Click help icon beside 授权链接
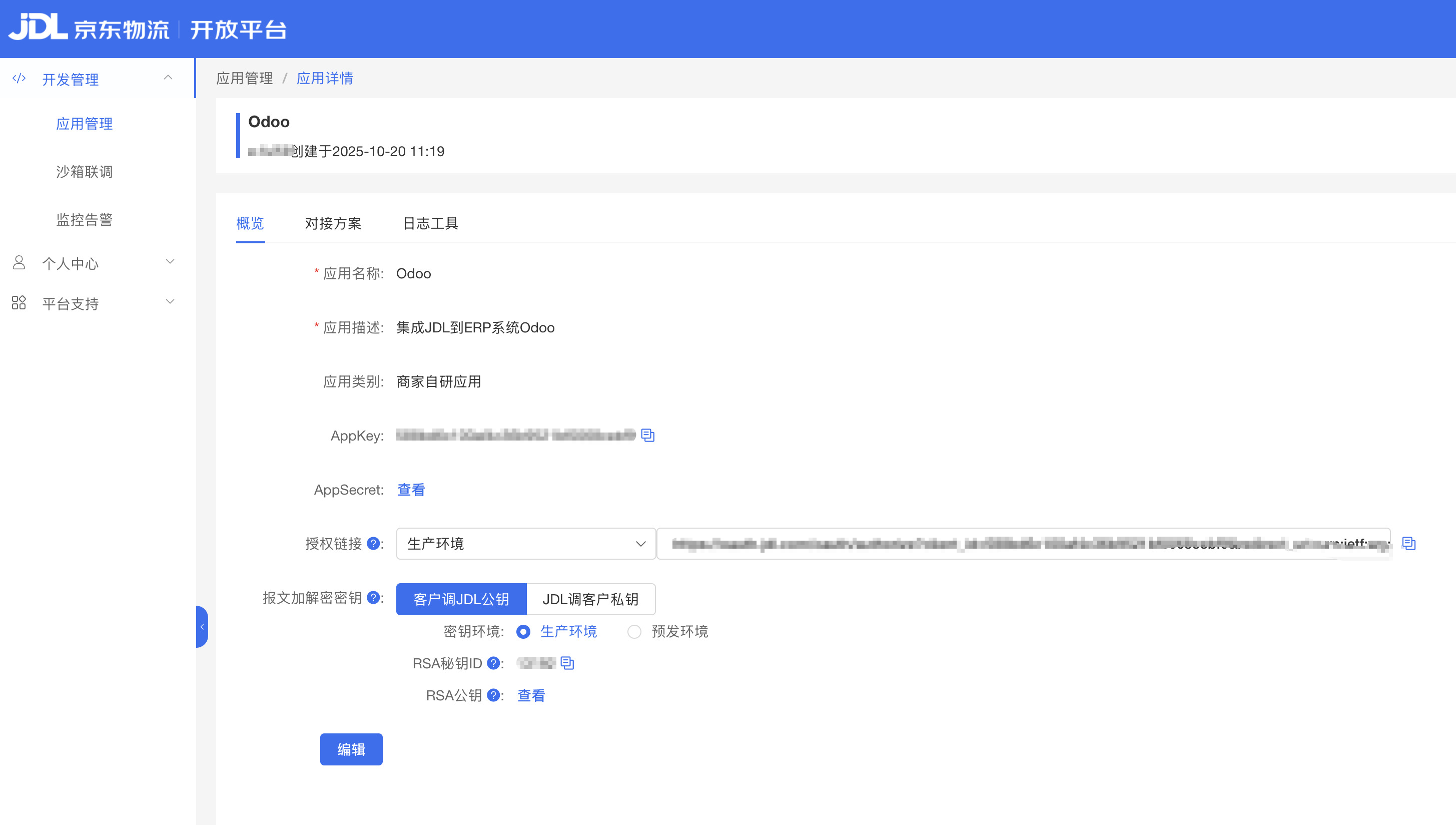The height and width of the screenshot is (825, 1456). point(373,543)
